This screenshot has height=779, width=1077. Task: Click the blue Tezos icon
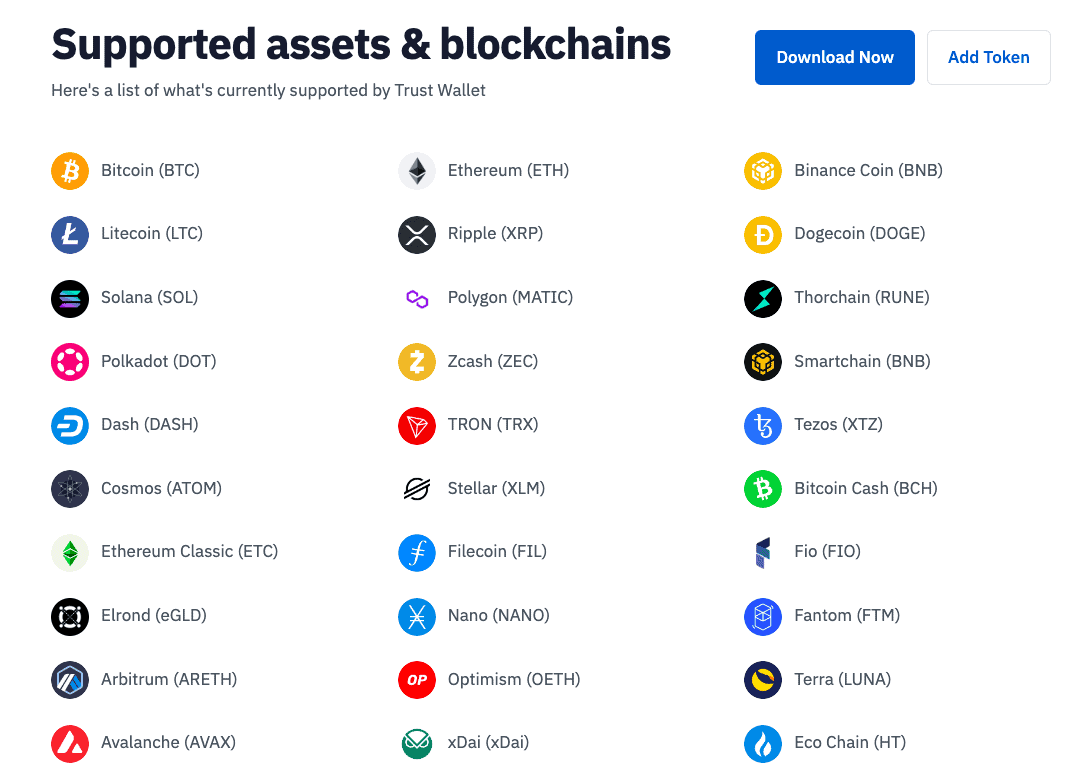click(x=763, y=426)
